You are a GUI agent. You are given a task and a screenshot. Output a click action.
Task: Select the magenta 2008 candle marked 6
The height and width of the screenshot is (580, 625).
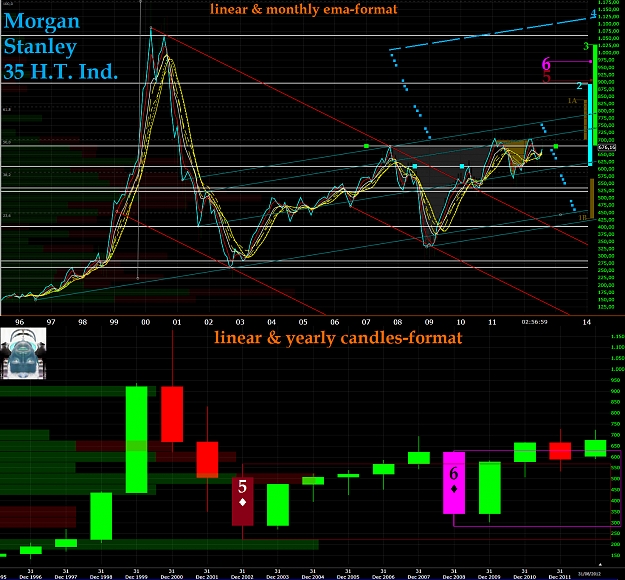click(x=454, y=483)
